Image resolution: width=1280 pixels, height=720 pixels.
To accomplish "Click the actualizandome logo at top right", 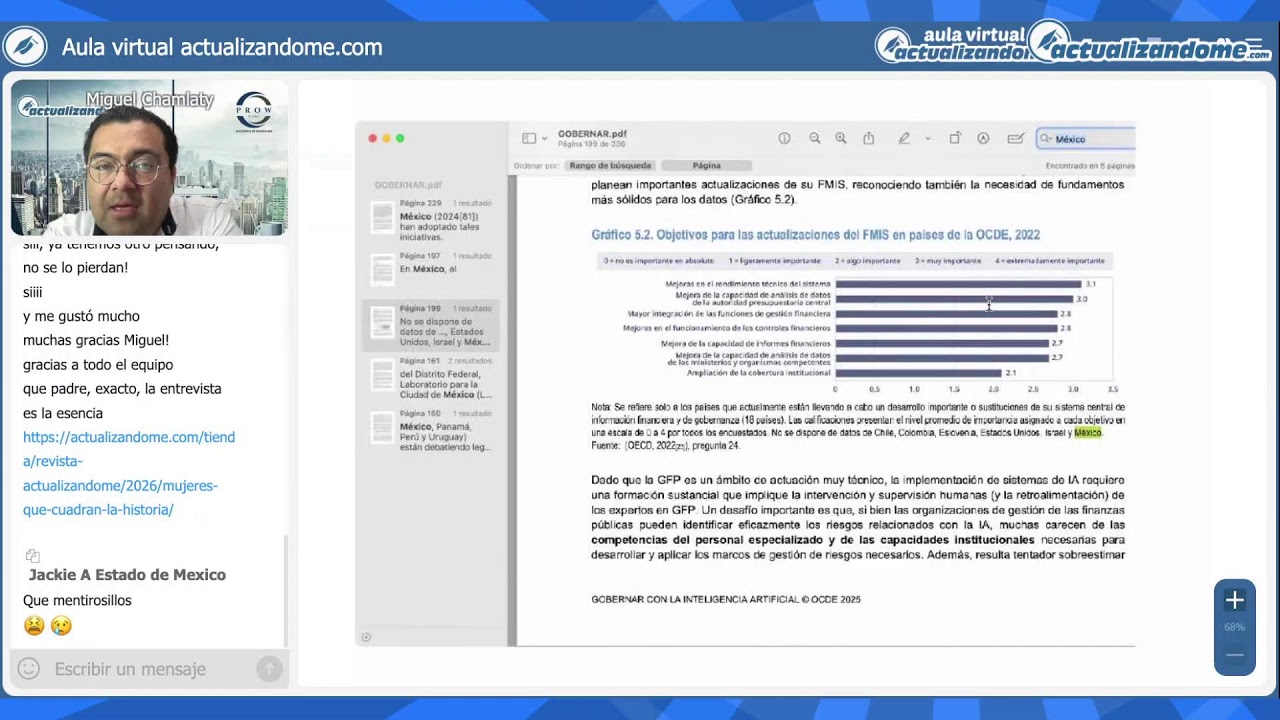I will point(1150,45).
